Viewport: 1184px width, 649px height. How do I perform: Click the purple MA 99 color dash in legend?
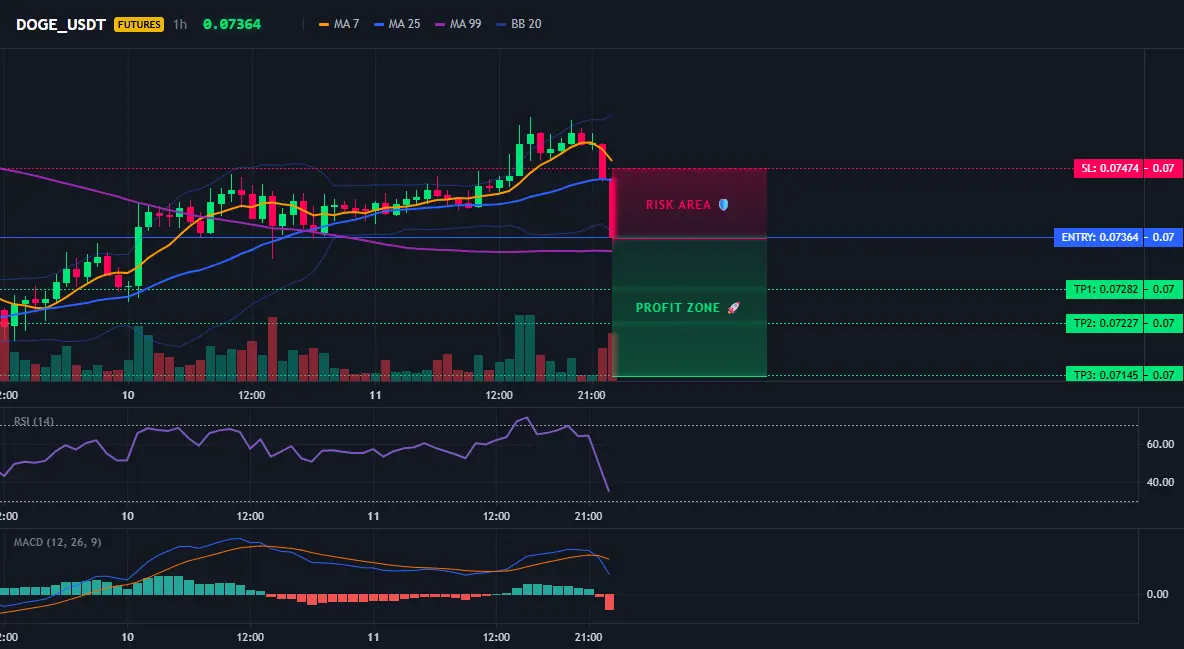[440, 24]
